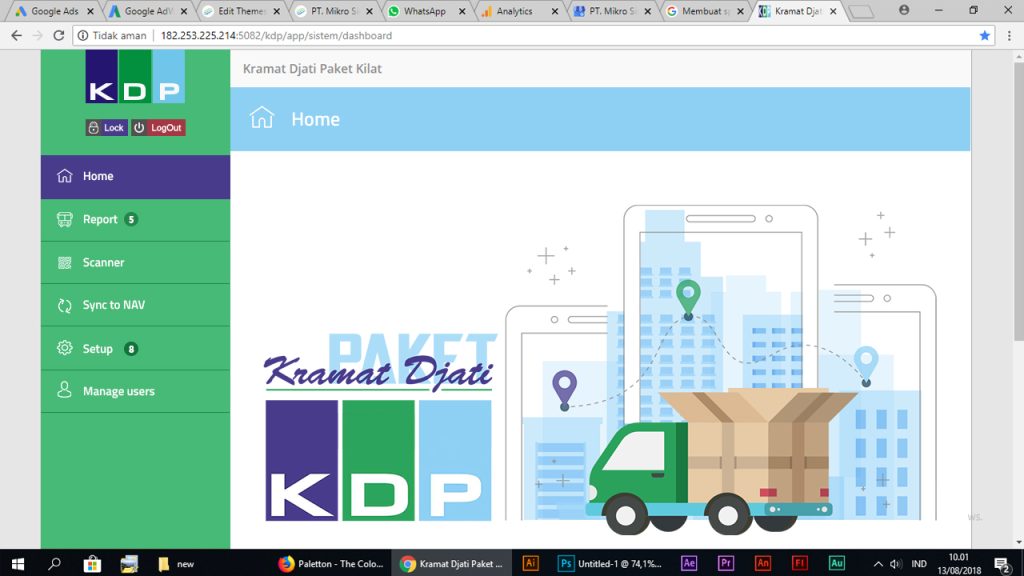Click the Home house icon in the sidebar
The width and height of the screenshot is (1024, 576).
tap(65, 176)
